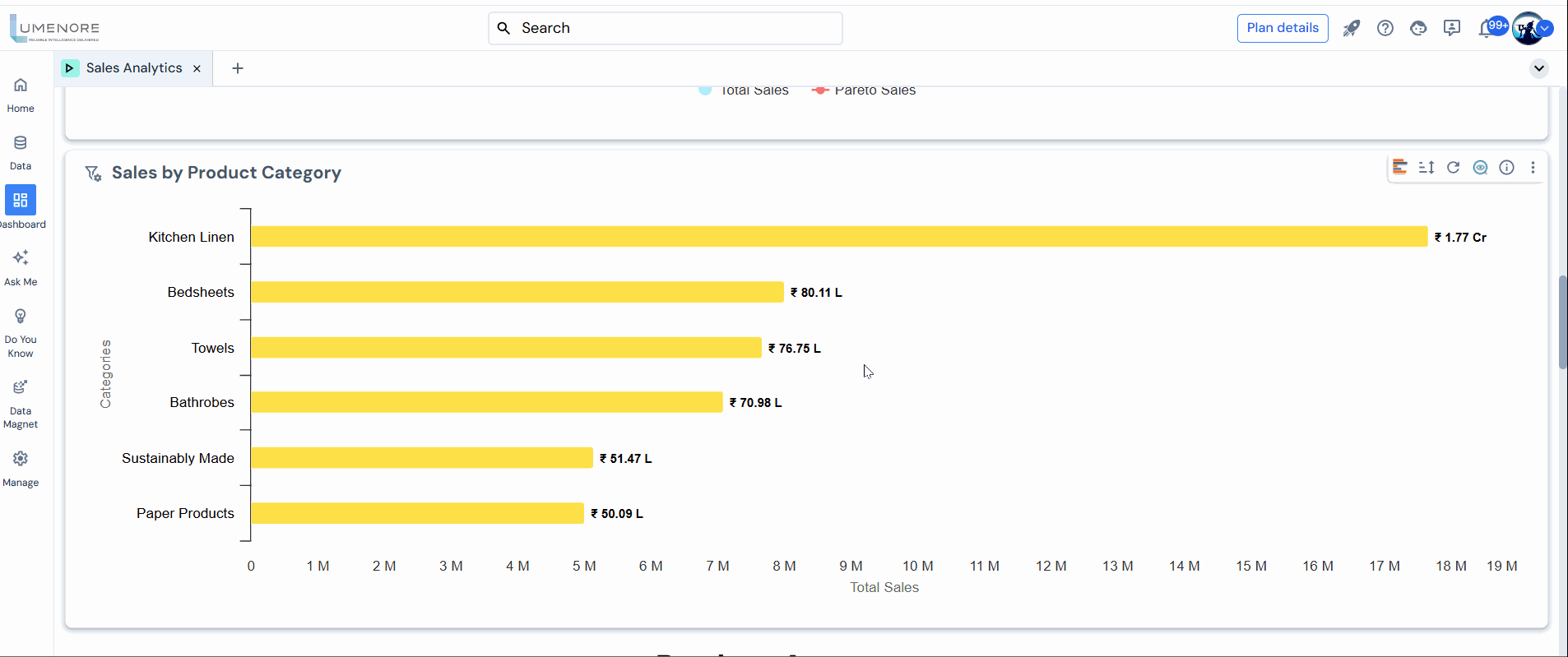This screenshot has height=657, width=1568.
Task: Toggle Total Sales legend series
Action: point(744,90)
